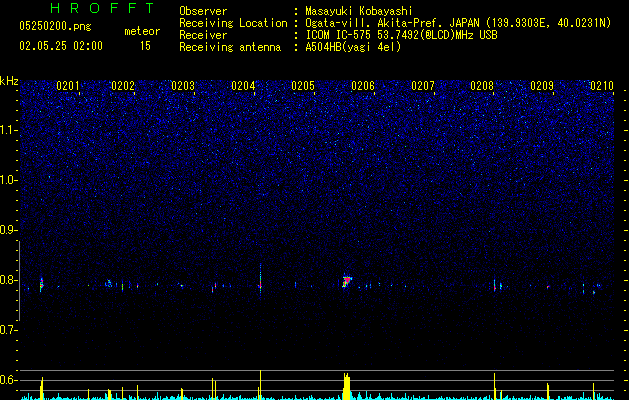Click the 0.9 kHz axis label
Screen dimensions: 629x400
click(x=8, y=230)
